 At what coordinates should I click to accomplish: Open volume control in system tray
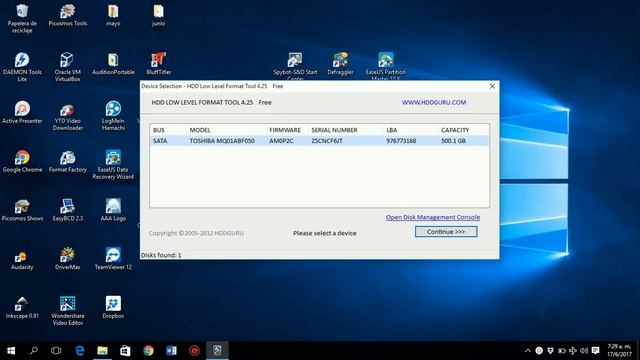point(584,351)
